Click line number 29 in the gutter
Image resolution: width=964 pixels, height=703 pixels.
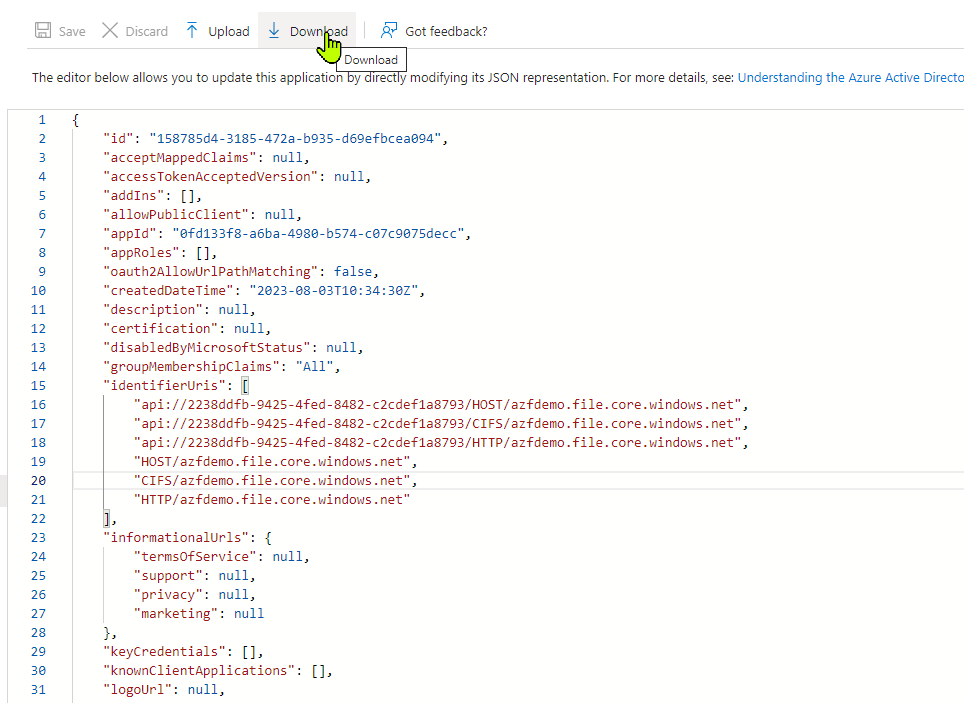pos(40,652)
